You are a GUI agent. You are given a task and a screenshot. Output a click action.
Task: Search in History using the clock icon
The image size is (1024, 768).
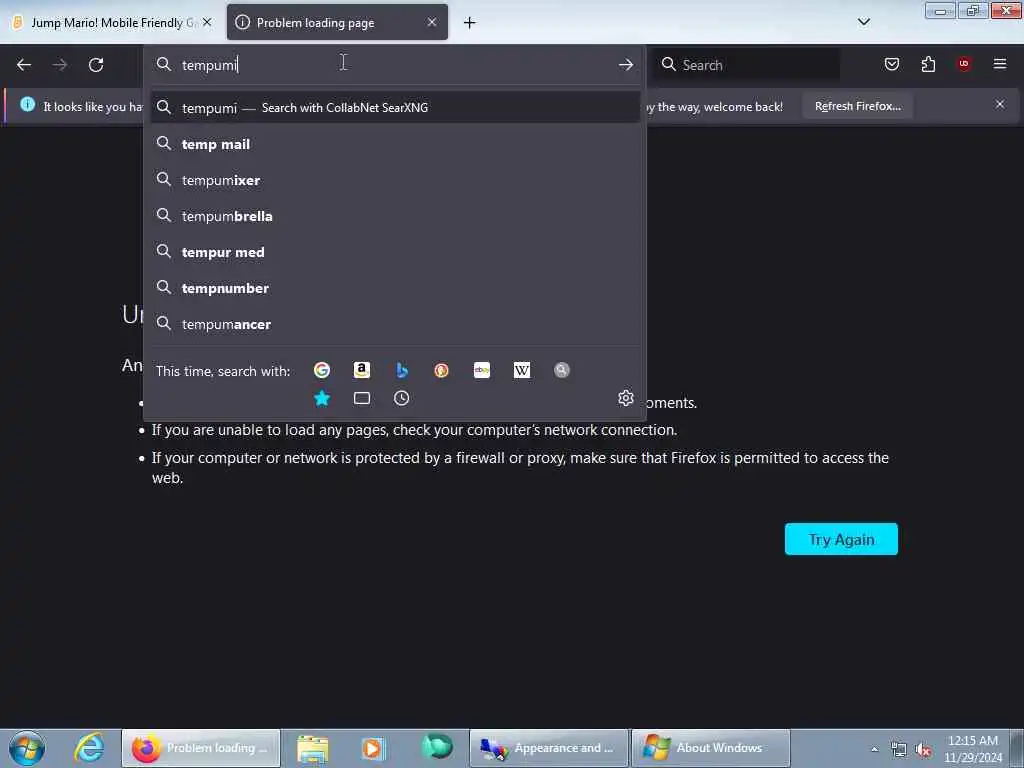402,398
